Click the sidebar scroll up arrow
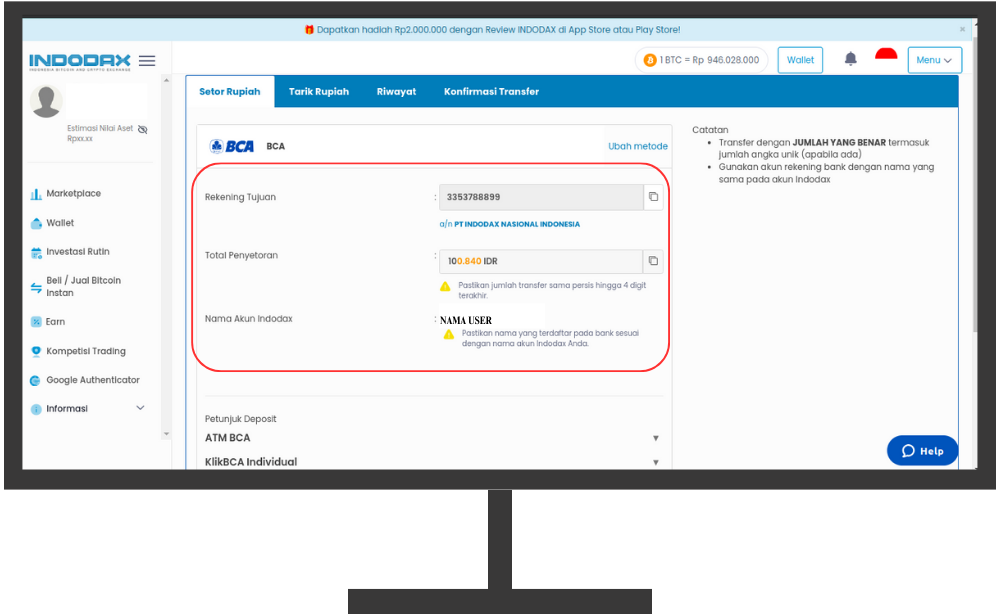Viewport: 999px width, 614px height. [166, 80]
